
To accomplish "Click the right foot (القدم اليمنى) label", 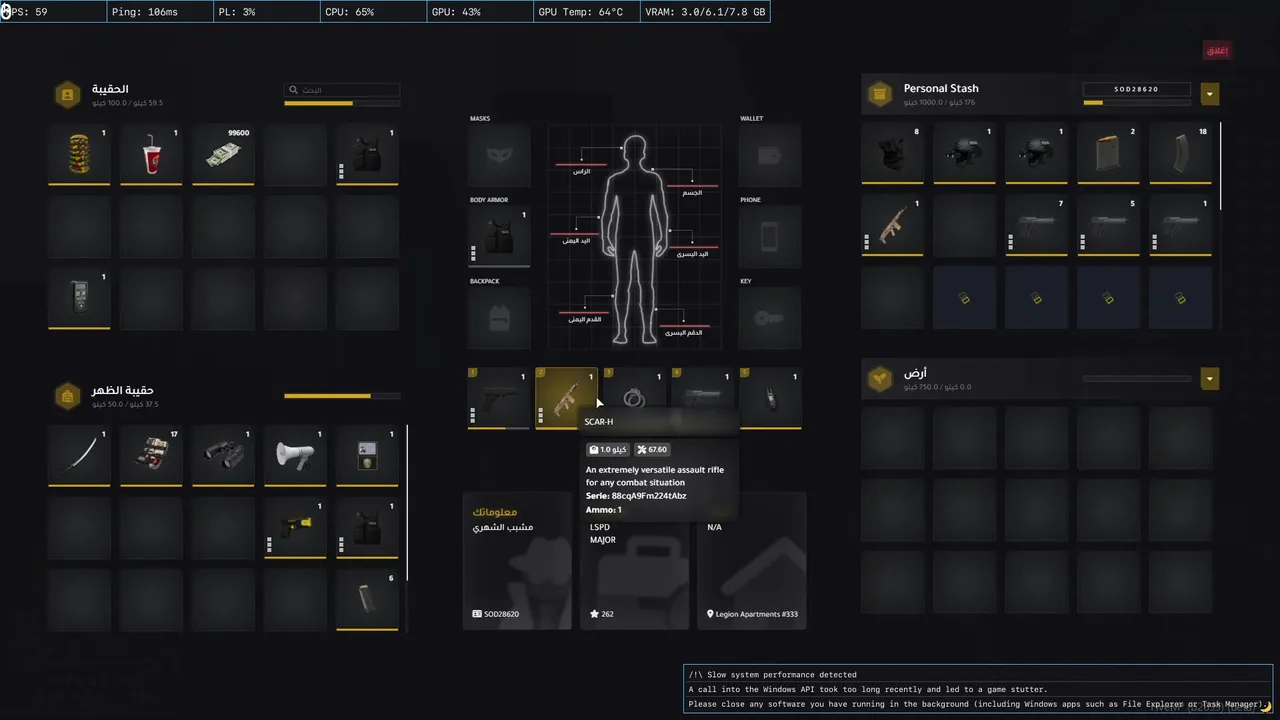I will (x=585, y=318).
